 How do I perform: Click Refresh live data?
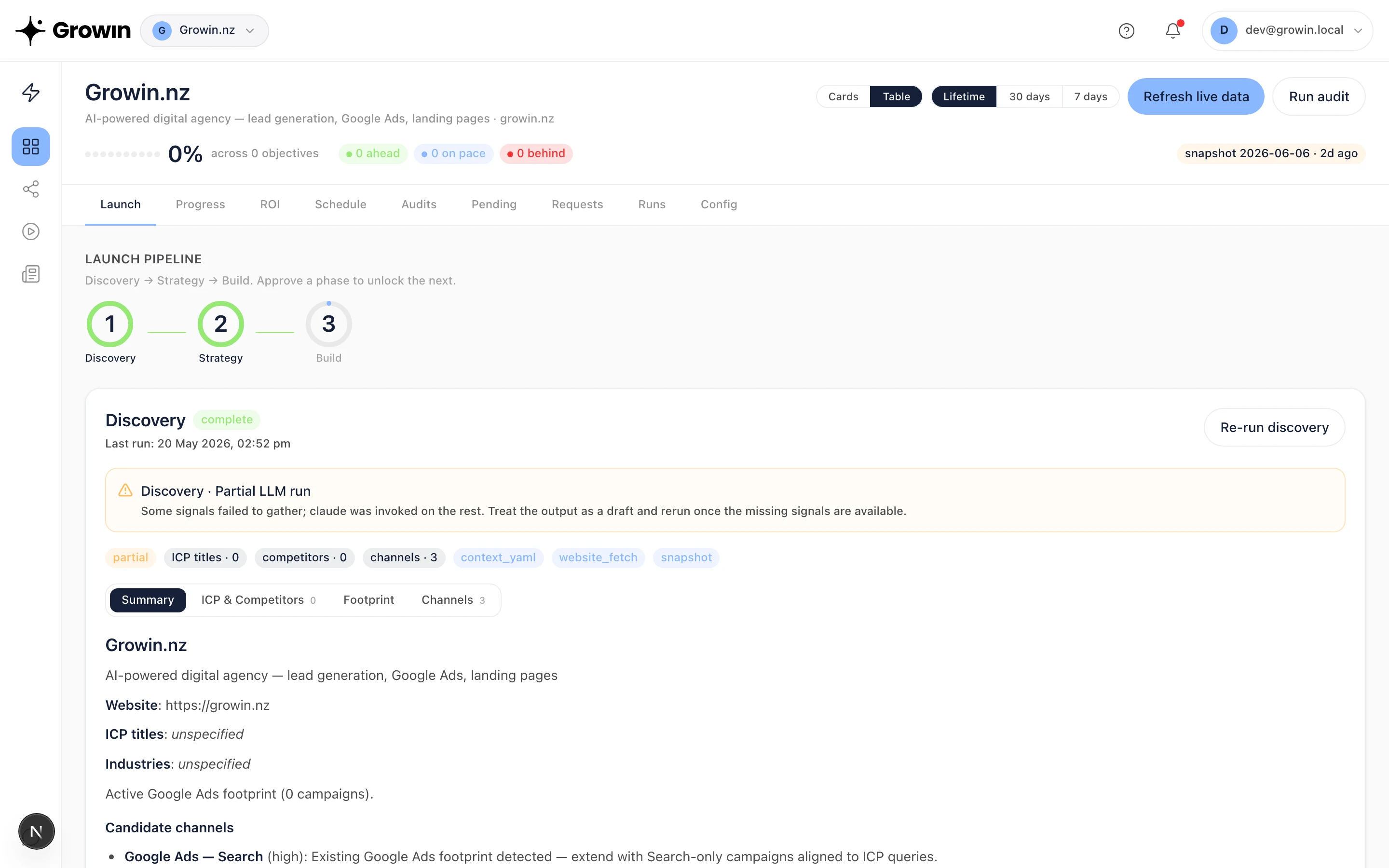(x=1196, y=96)
